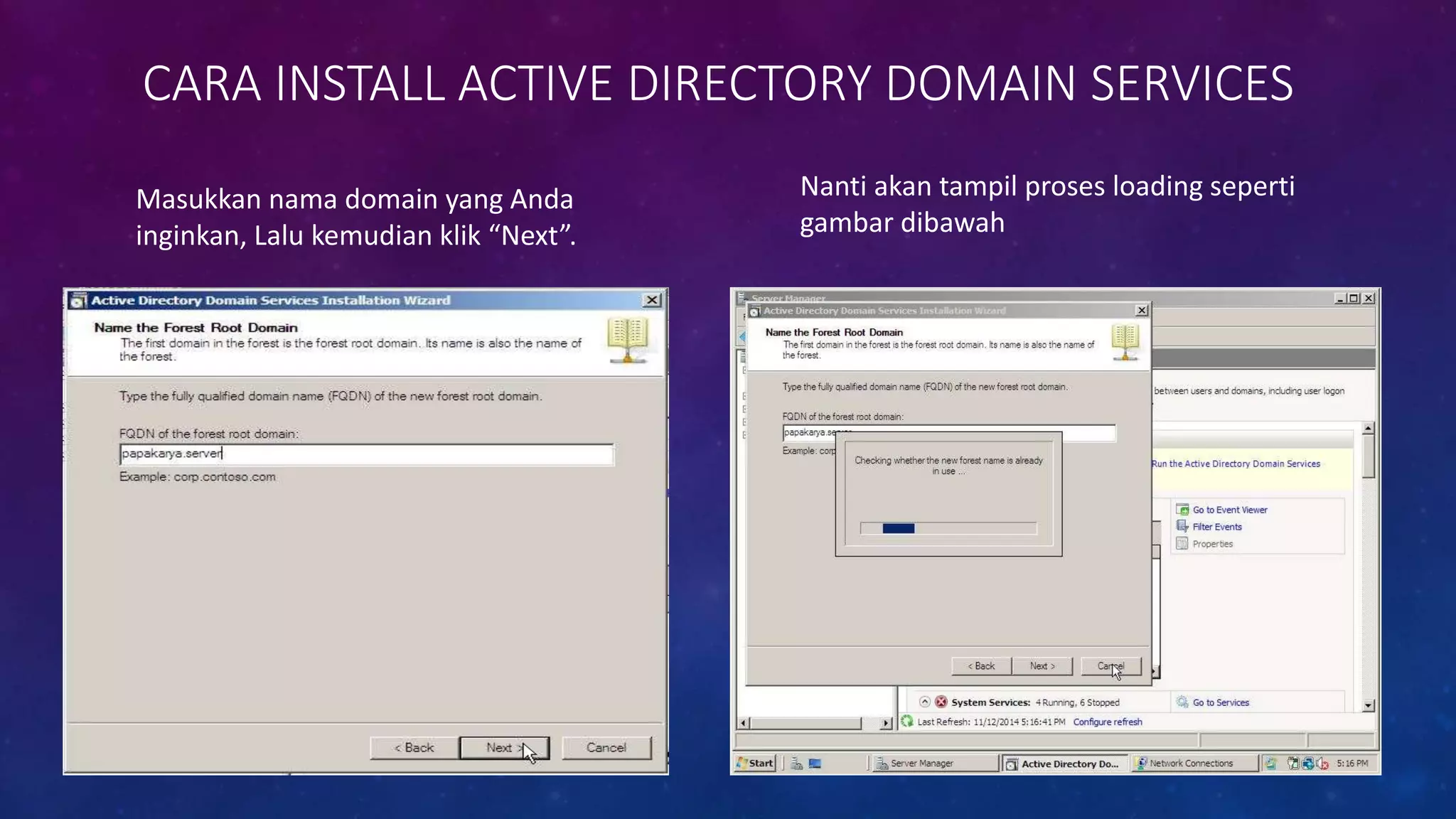Click the red error icon beside System Services

click(x=941, y=702)
